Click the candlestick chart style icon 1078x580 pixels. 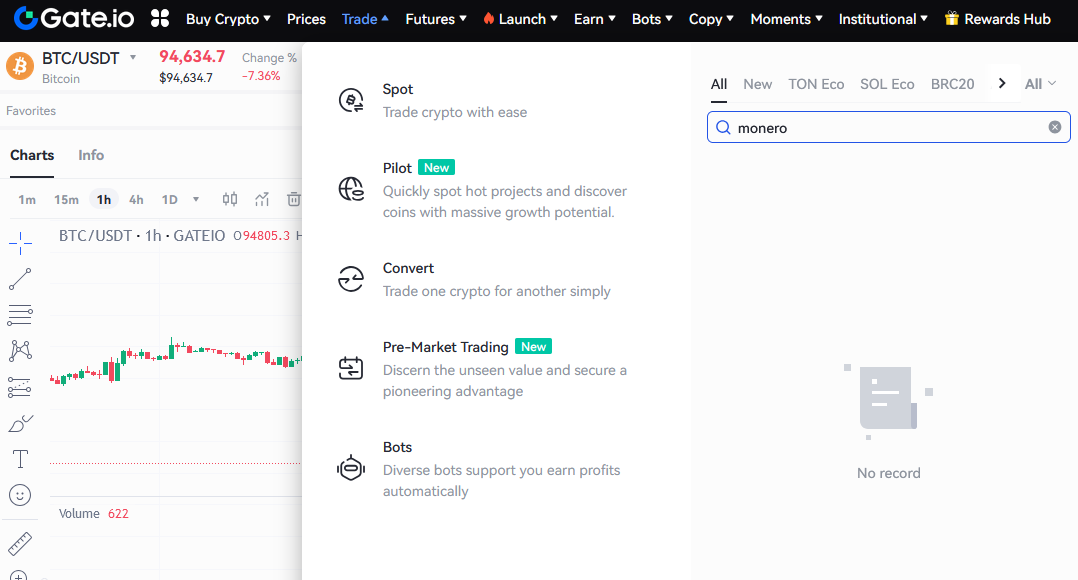click(230, 199)
